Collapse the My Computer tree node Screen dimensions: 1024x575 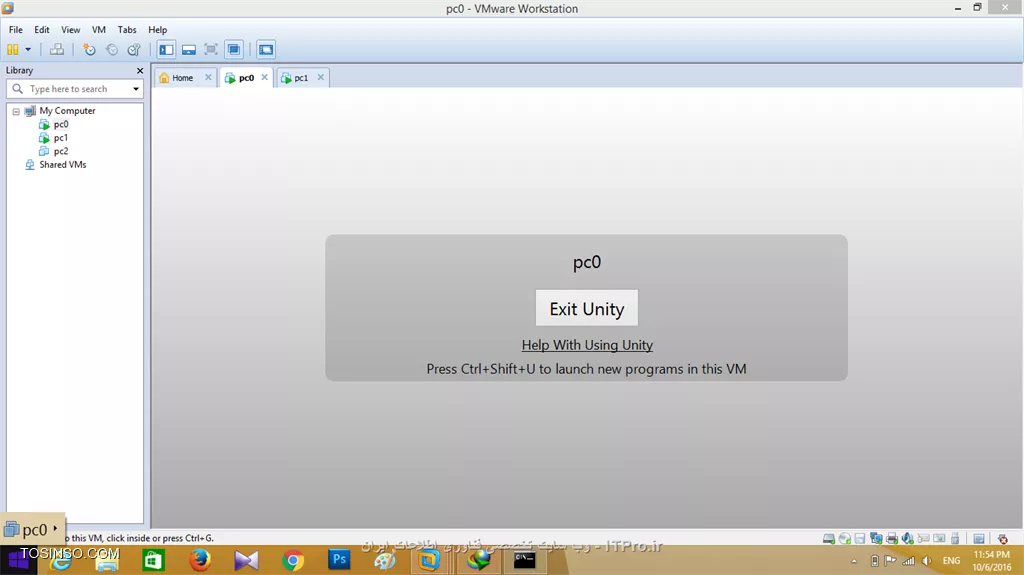point(16,111)
